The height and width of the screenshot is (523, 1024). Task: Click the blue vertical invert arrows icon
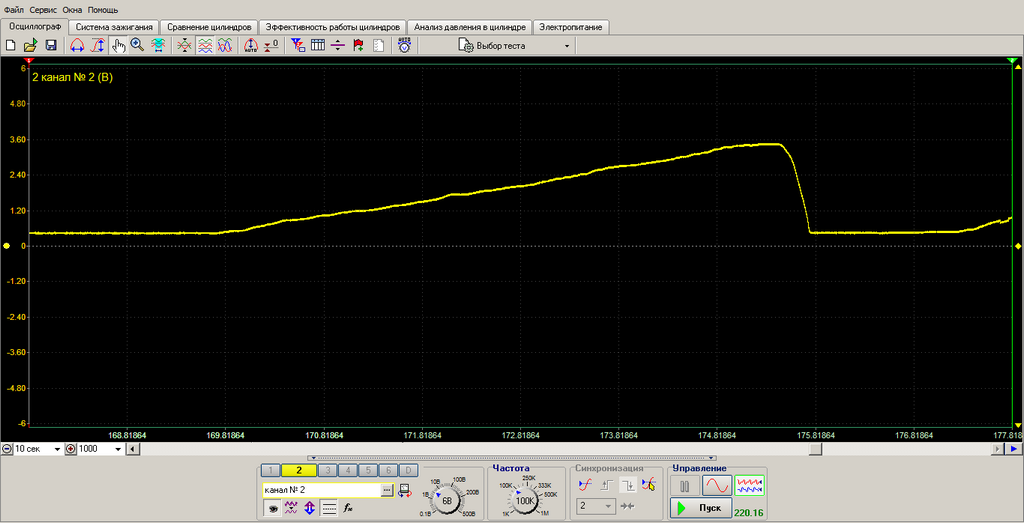point(310,507)
